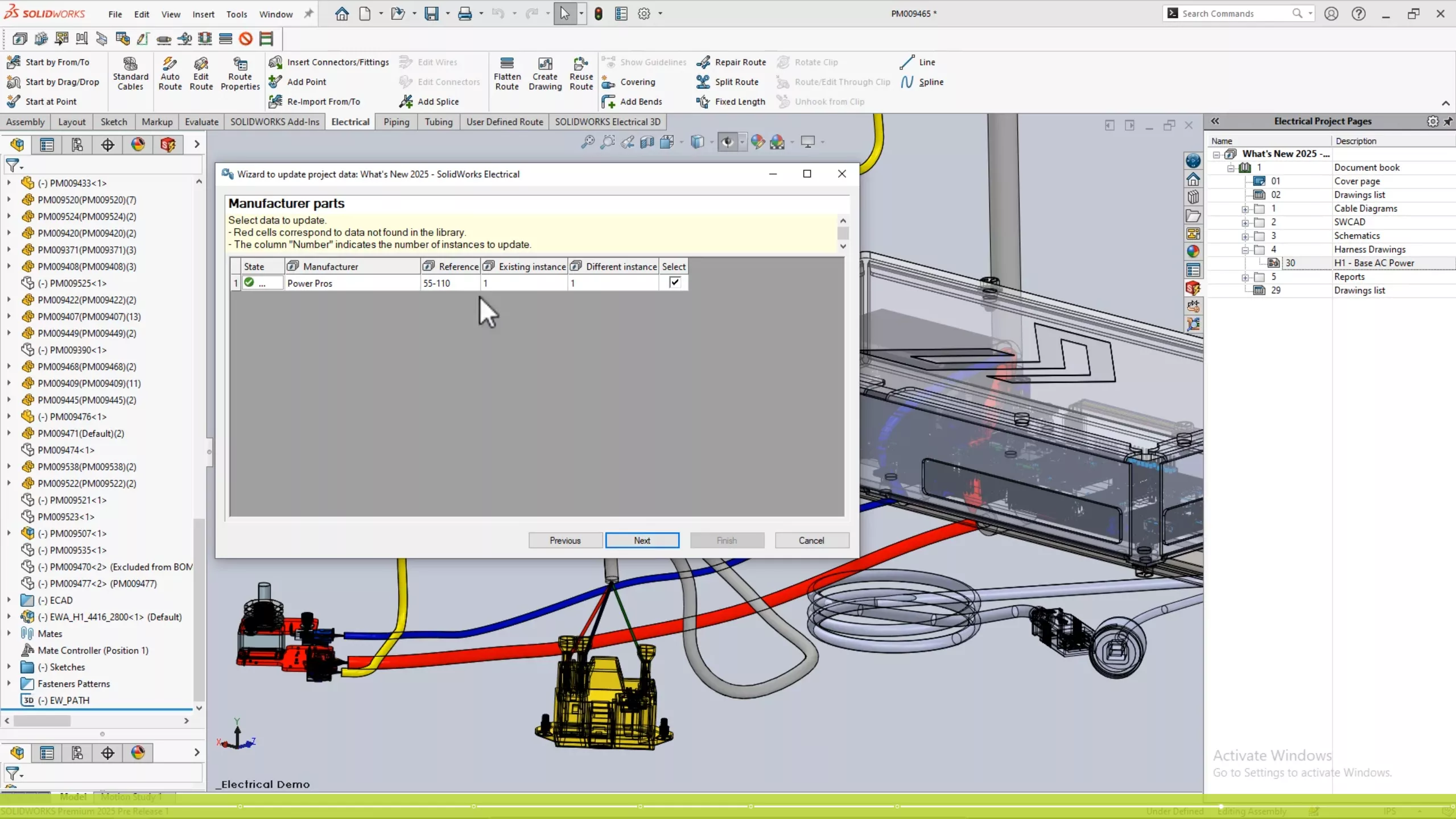
Task: Switch to the Assembly tab
Action: coord(25,122)
